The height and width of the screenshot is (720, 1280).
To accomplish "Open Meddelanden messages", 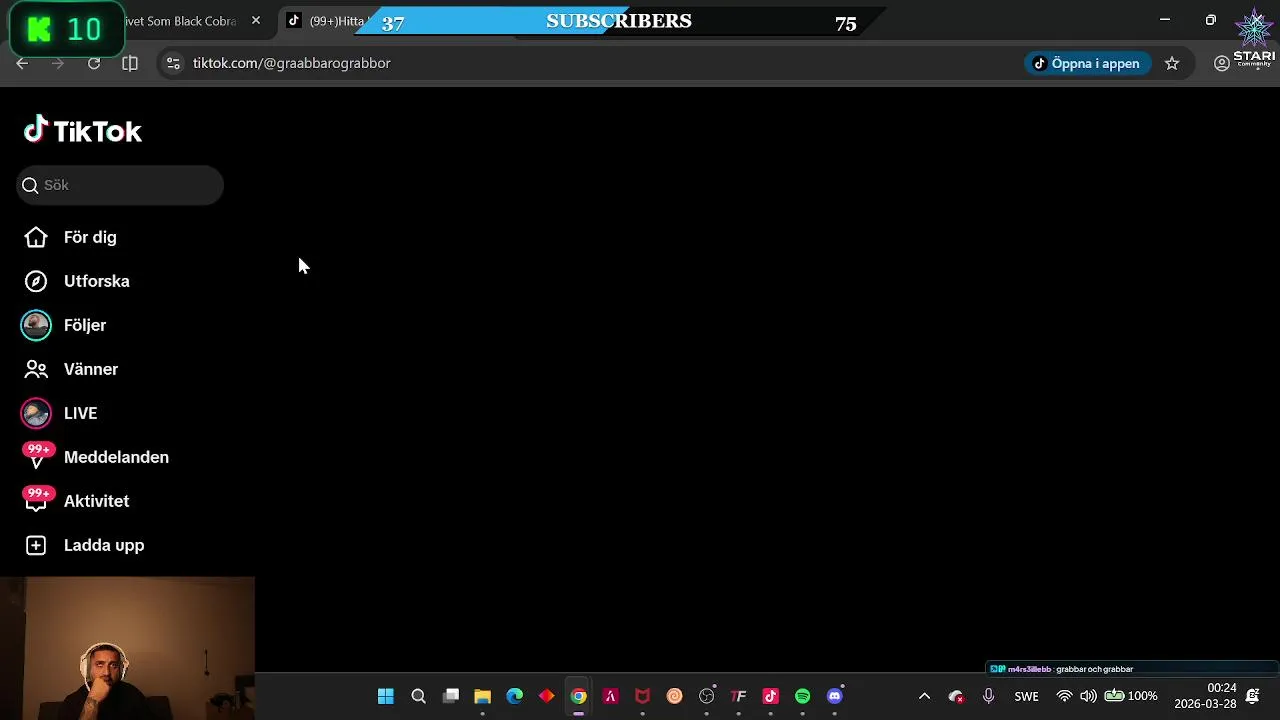I will click(x=116, y=457).
